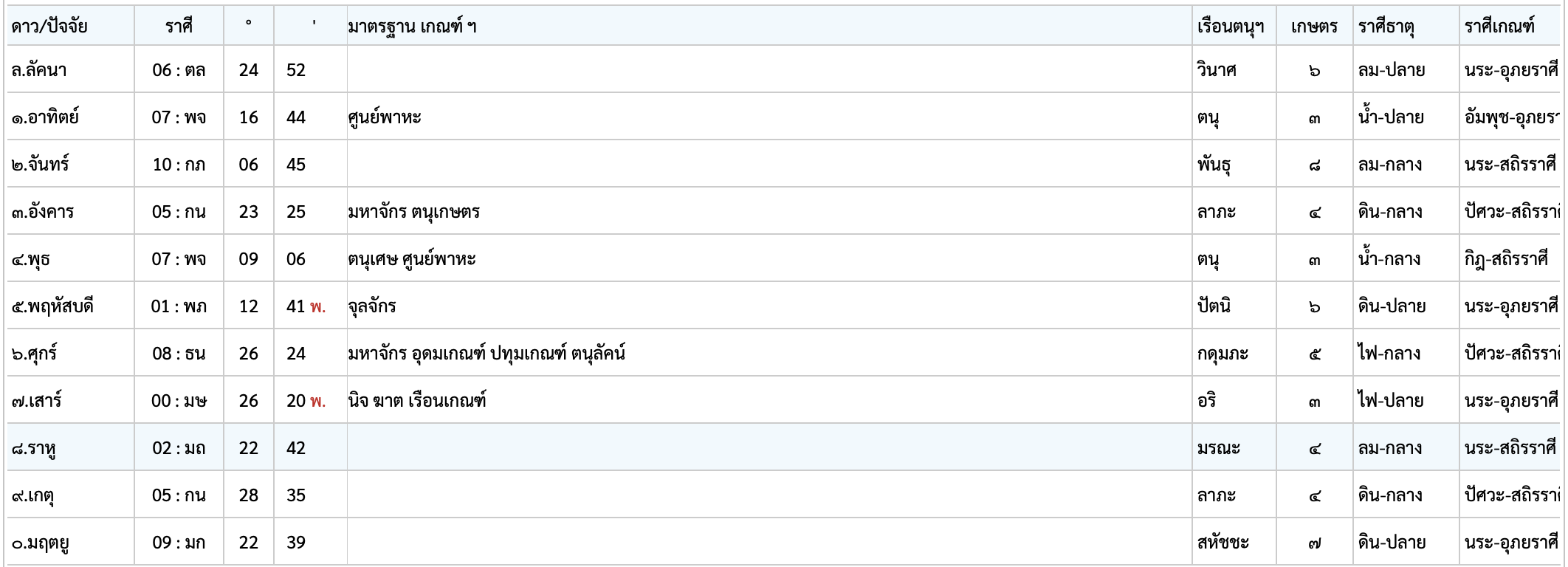Image resolution: width=1568 pixels, height=567 pixels.
Task: Click the ๙.เกตุ row label
Action: pyautogui.click(x=32, y=495)
